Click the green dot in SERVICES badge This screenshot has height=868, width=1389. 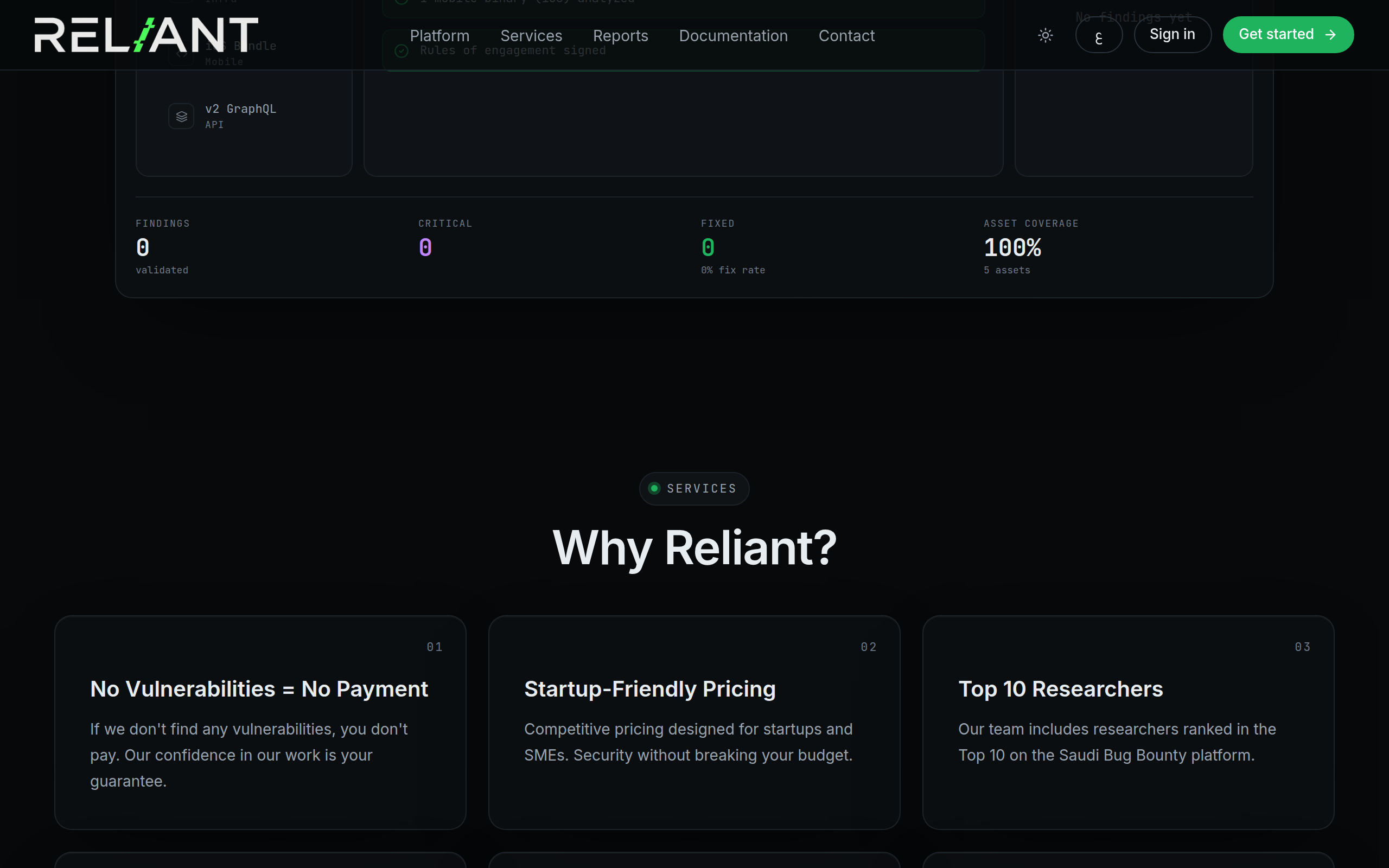click(654, 489)
